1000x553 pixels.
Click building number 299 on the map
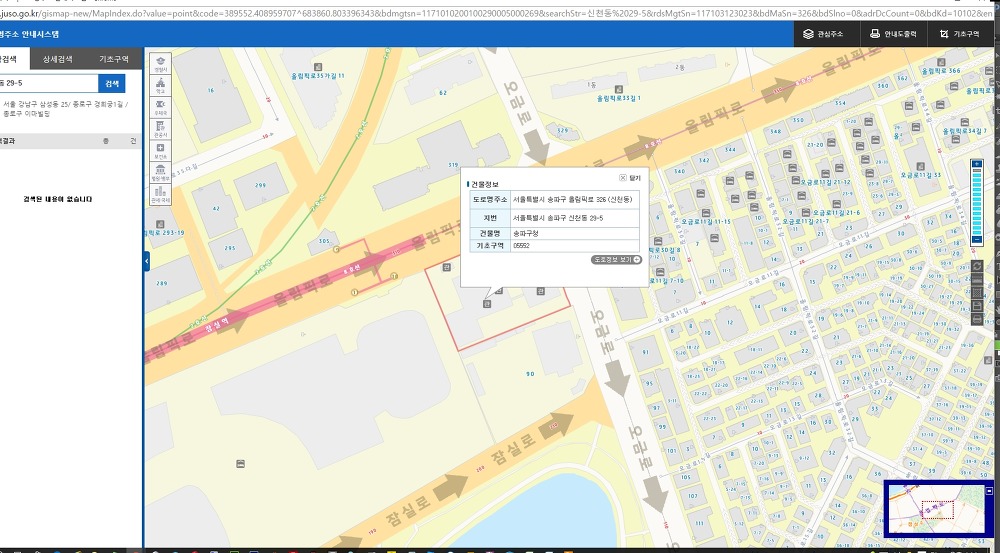pyautogui.click(x=260, y=186)
